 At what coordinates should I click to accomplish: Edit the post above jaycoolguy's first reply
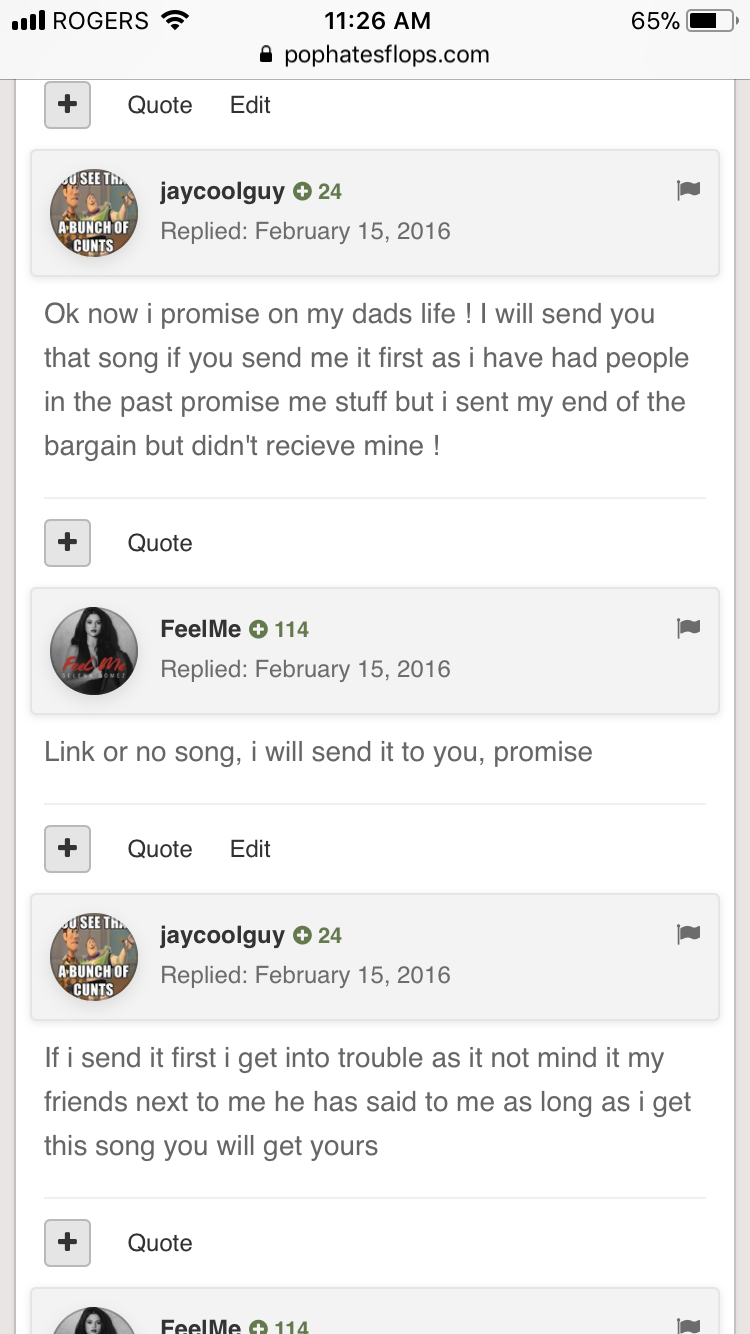[250, 104]
